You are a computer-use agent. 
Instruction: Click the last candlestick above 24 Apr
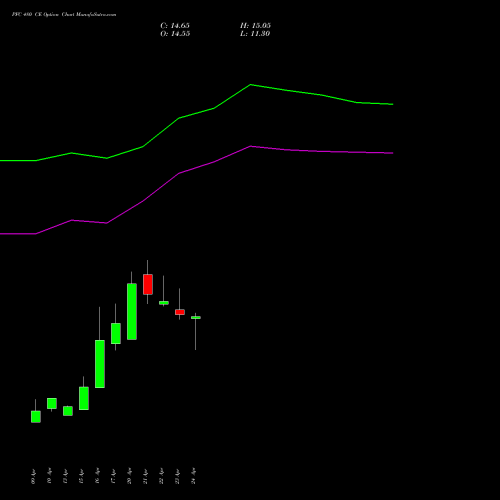point(196,318)
